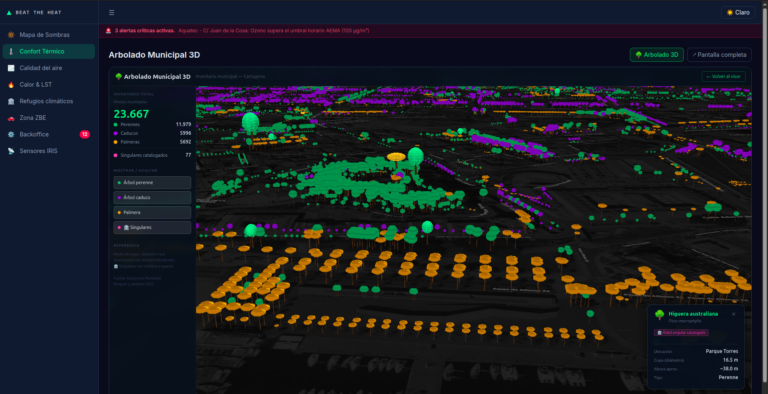
Task: Click the Perennes count 11.979
Action: 184,124
